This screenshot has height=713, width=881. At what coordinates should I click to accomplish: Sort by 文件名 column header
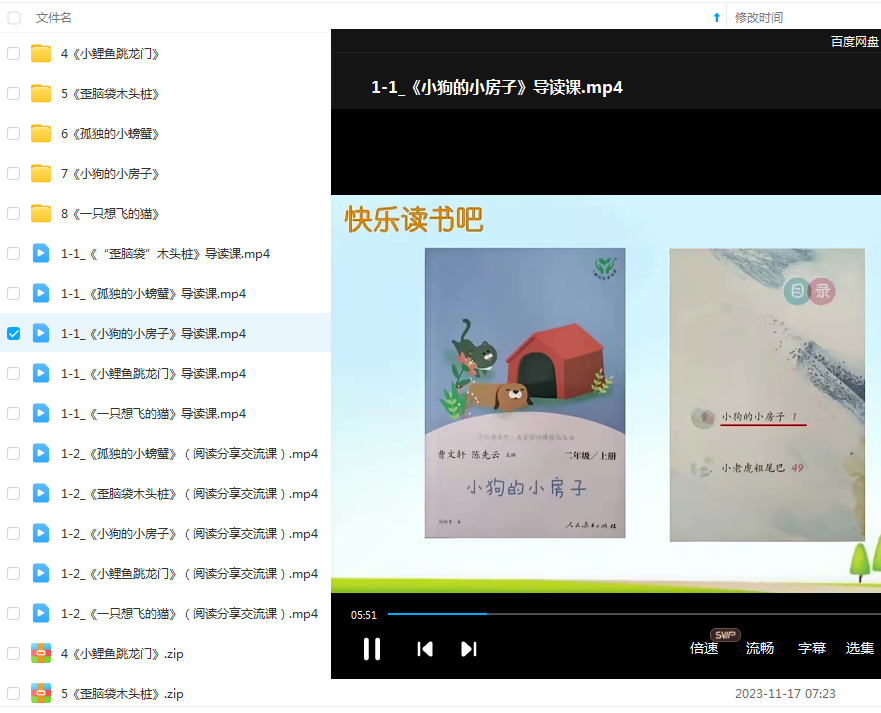(x=53, y=17)
